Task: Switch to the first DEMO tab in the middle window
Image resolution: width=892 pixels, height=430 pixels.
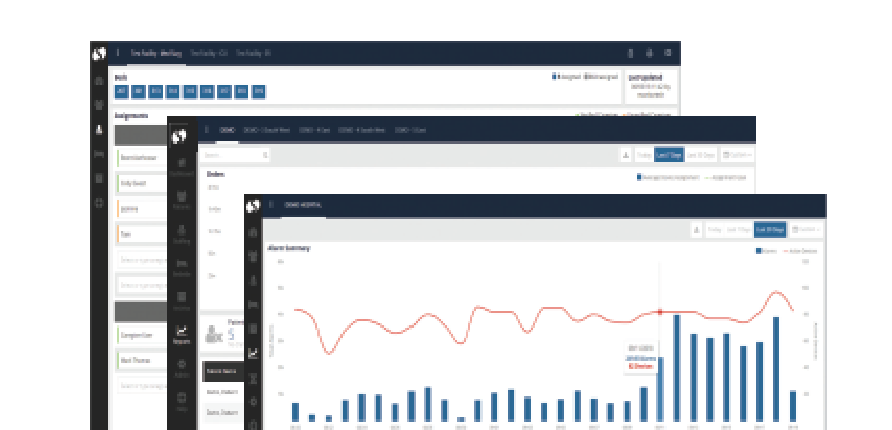Action: coord(226,130)
